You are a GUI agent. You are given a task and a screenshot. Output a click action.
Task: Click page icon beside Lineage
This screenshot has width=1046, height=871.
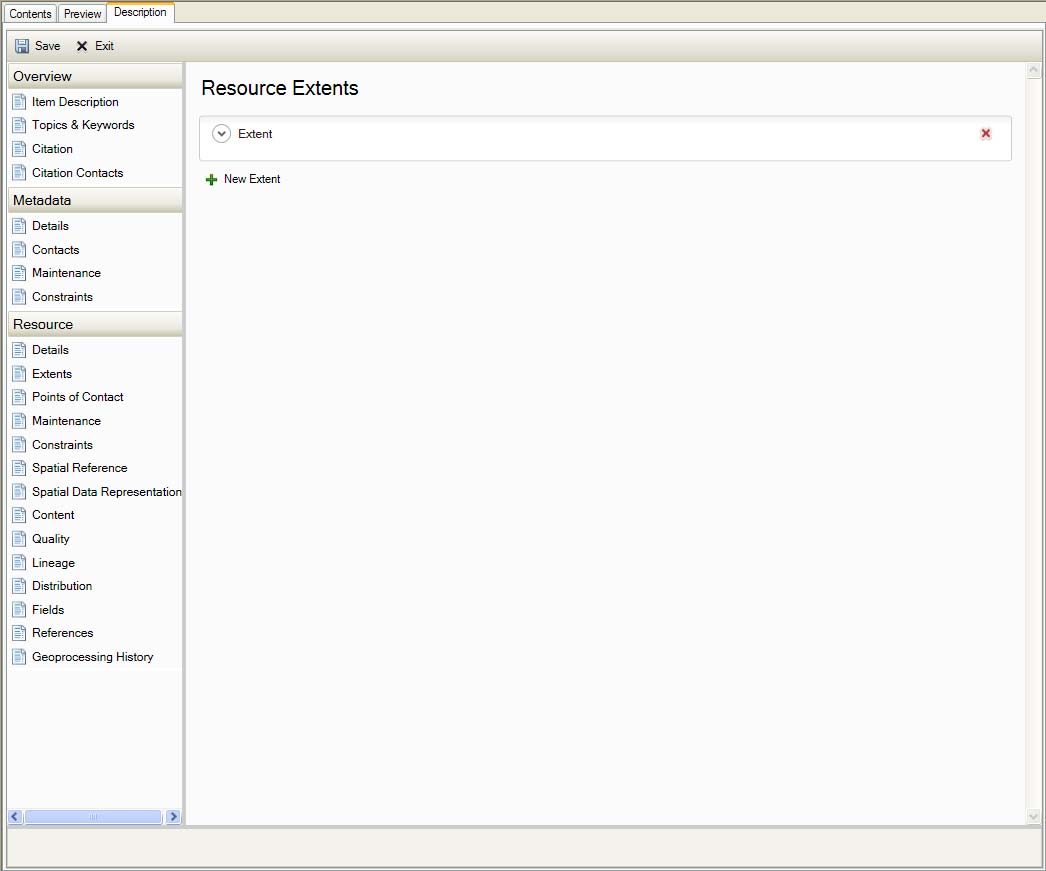tap(19, 563)
